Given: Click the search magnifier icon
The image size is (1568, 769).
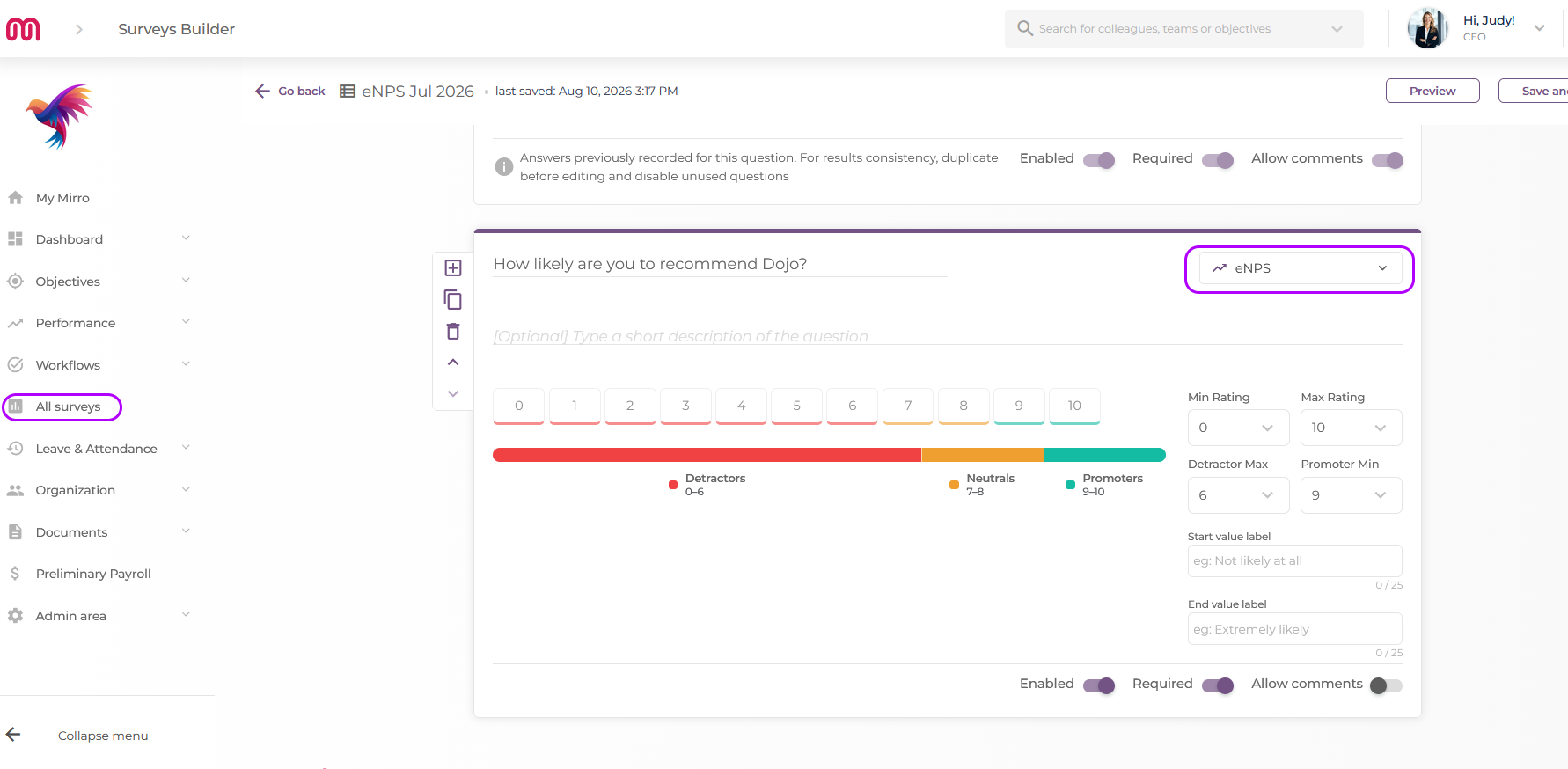Looking at the screenshot, I should (1025, 28).
